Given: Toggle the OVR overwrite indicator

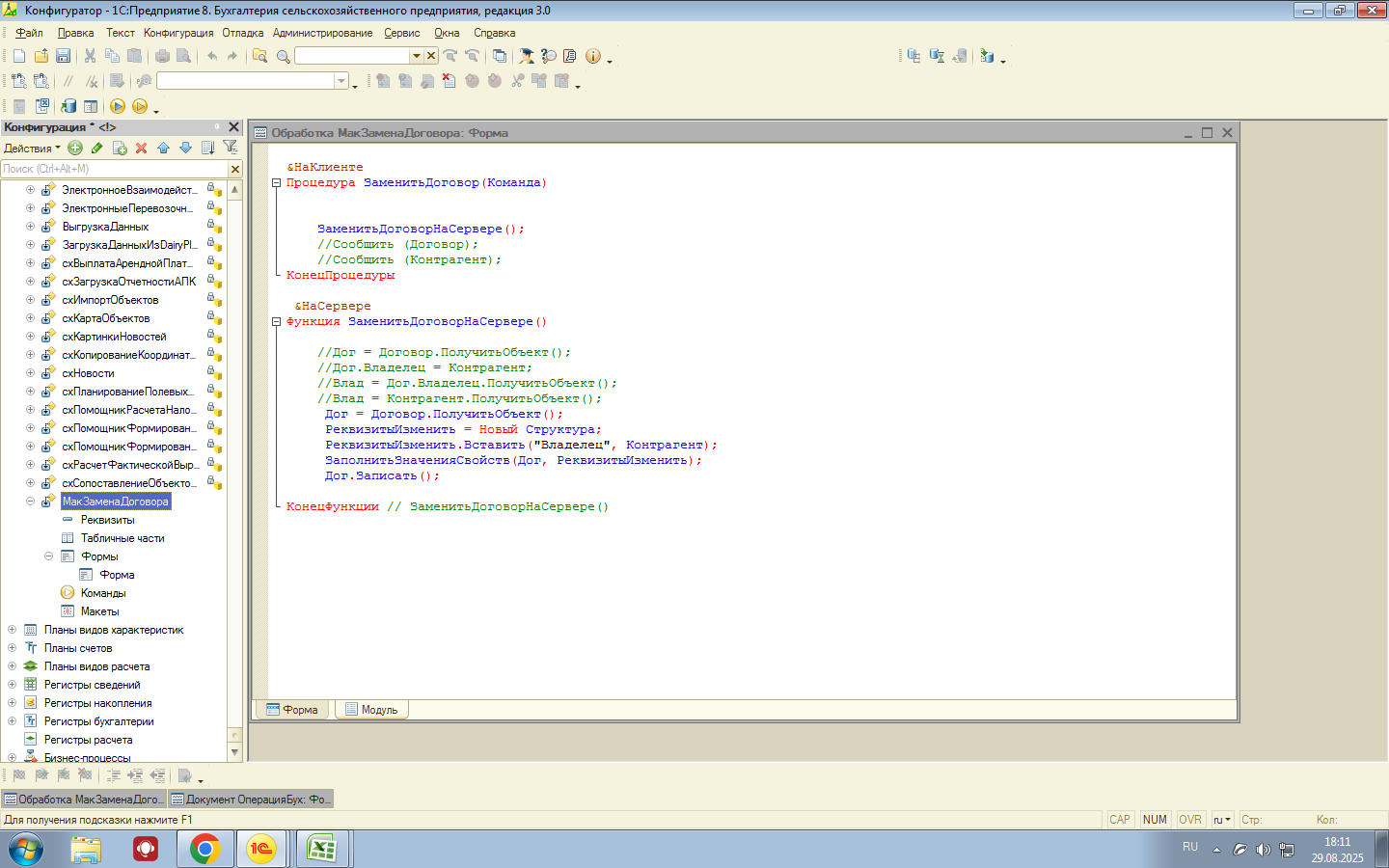Looking at the screenshot, I should point(1190,820).
